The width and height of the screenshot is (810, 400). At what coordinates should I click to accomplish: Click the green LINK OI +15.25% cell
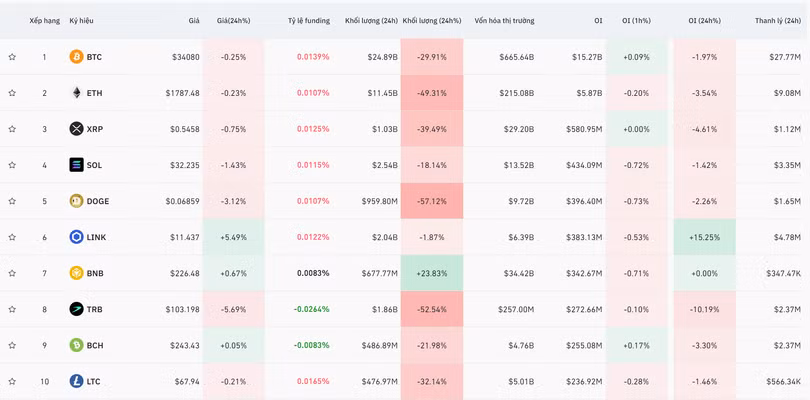pyautogui.click(x=704, y=237)
